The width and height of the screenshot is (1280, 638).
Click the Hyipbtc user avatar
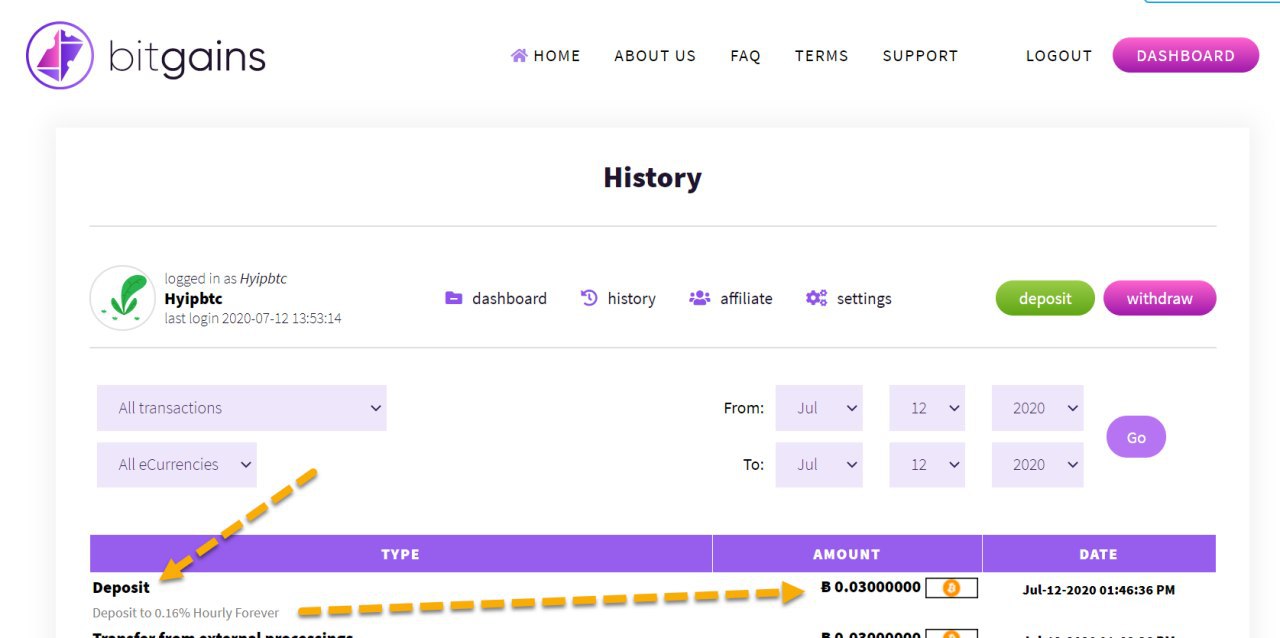point(122,298)
